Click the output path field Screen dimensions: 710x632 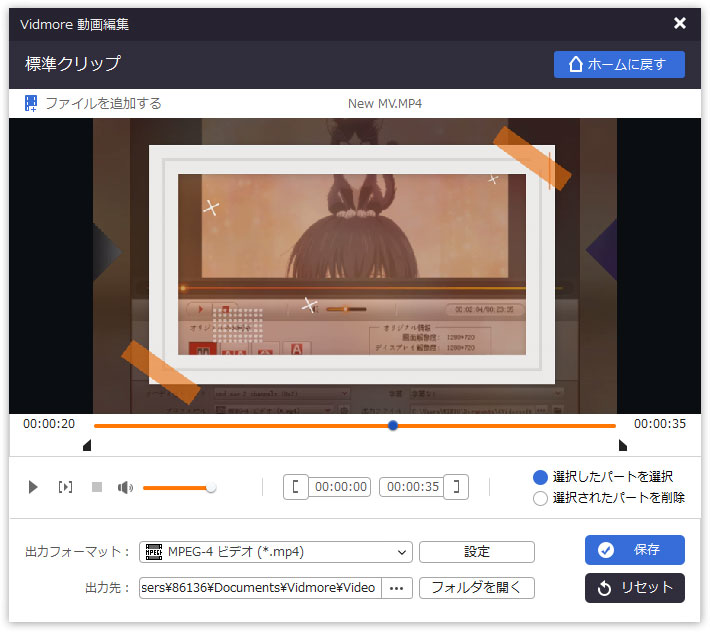click(x=260, y=588)
